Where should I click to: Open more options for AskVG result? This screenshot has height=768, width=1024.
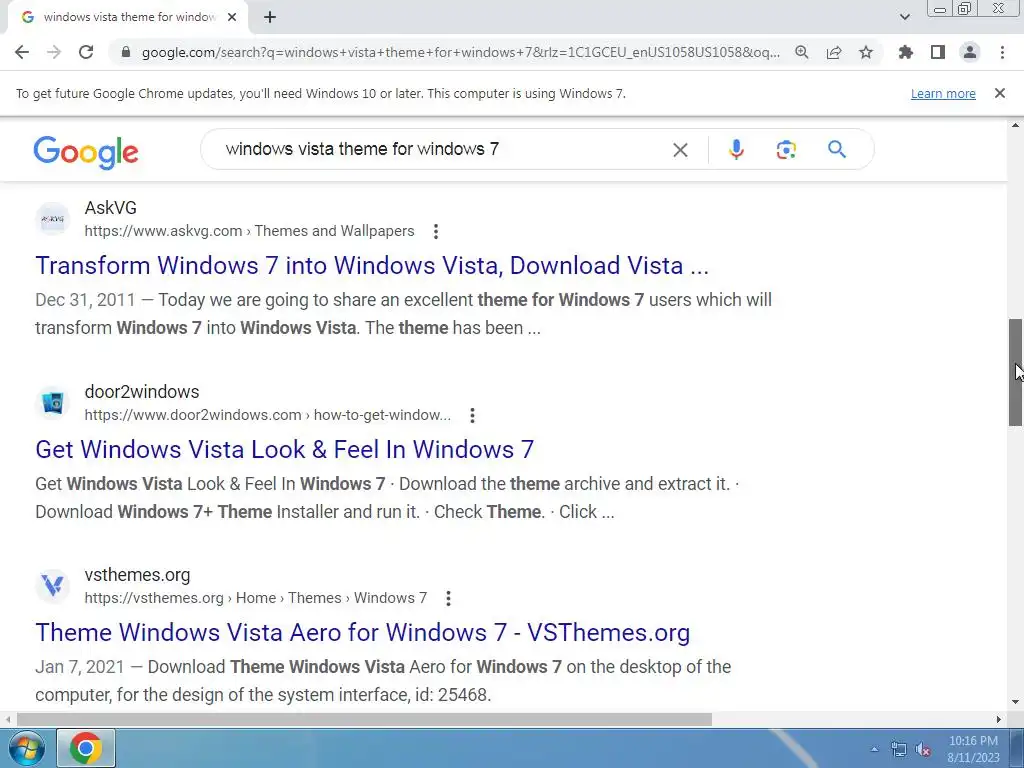click(x=436, y=231)
